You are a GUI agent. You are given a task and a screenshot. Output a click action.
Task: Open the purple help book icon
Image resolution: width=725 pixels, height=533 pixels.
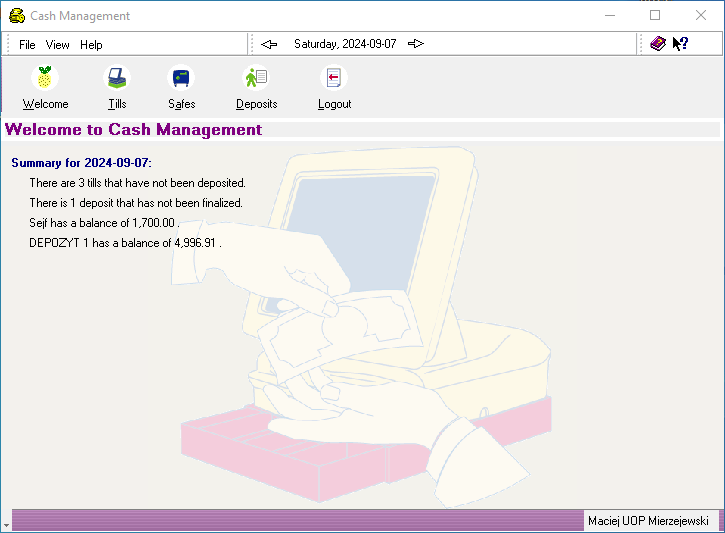pos(657,44)
